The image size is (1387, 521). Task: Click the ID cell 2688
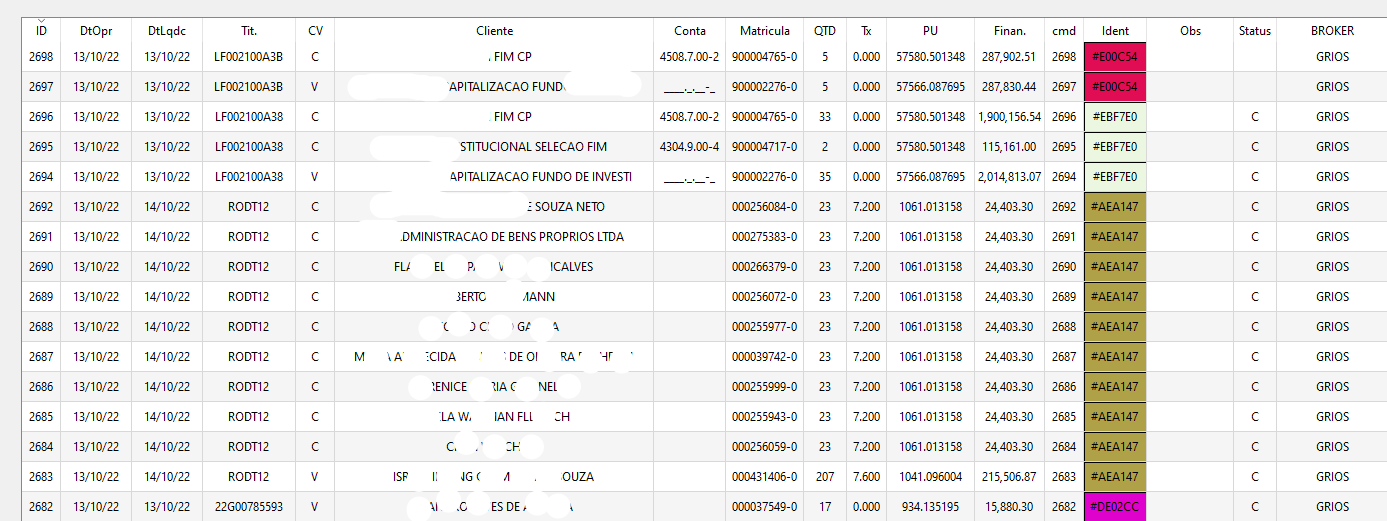pos(41,327)
